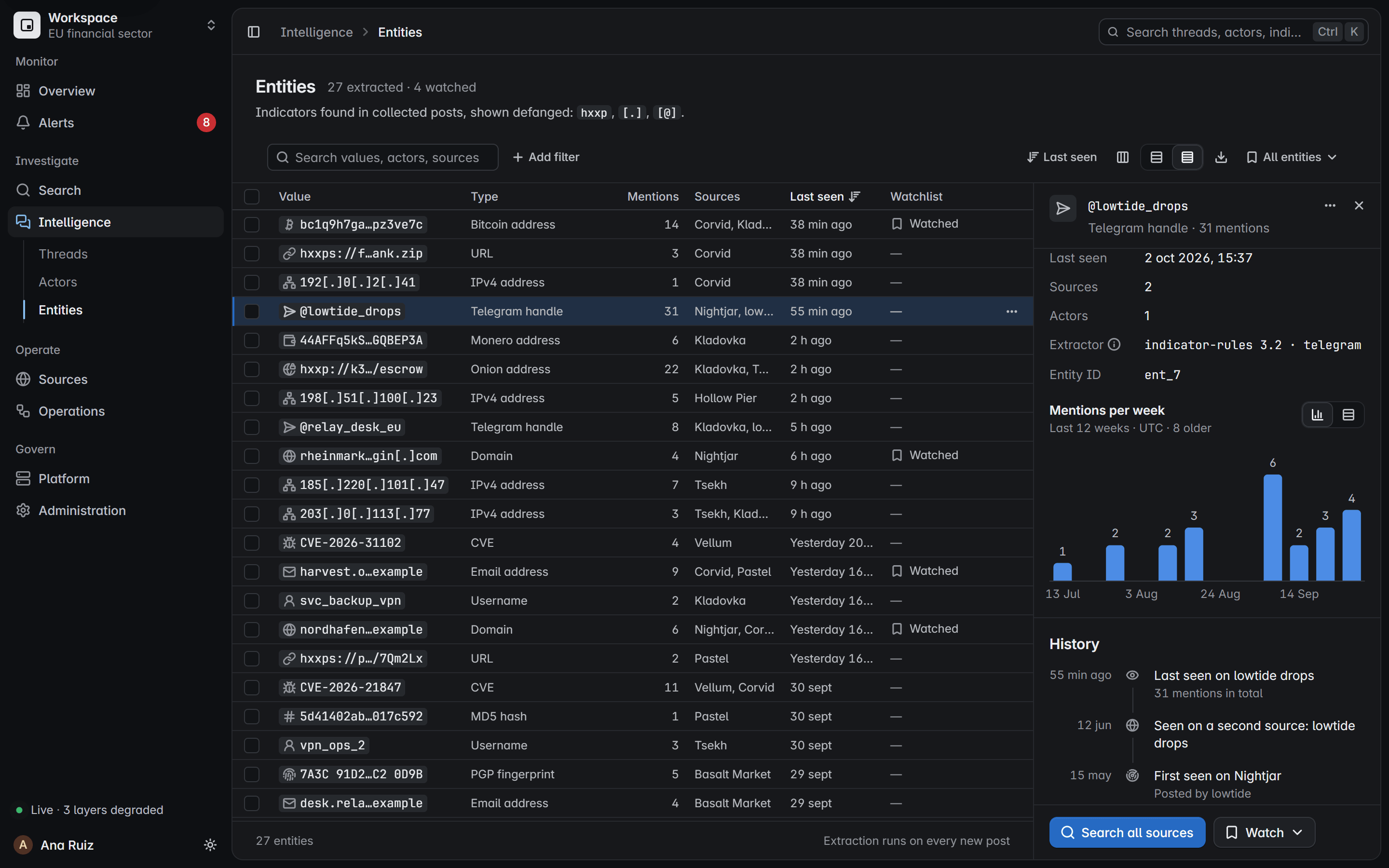Viewport: 1389px width, 868px height.
Task: Click the eye icon in History
Action: pyautogui.click(x=1132, y=675)
